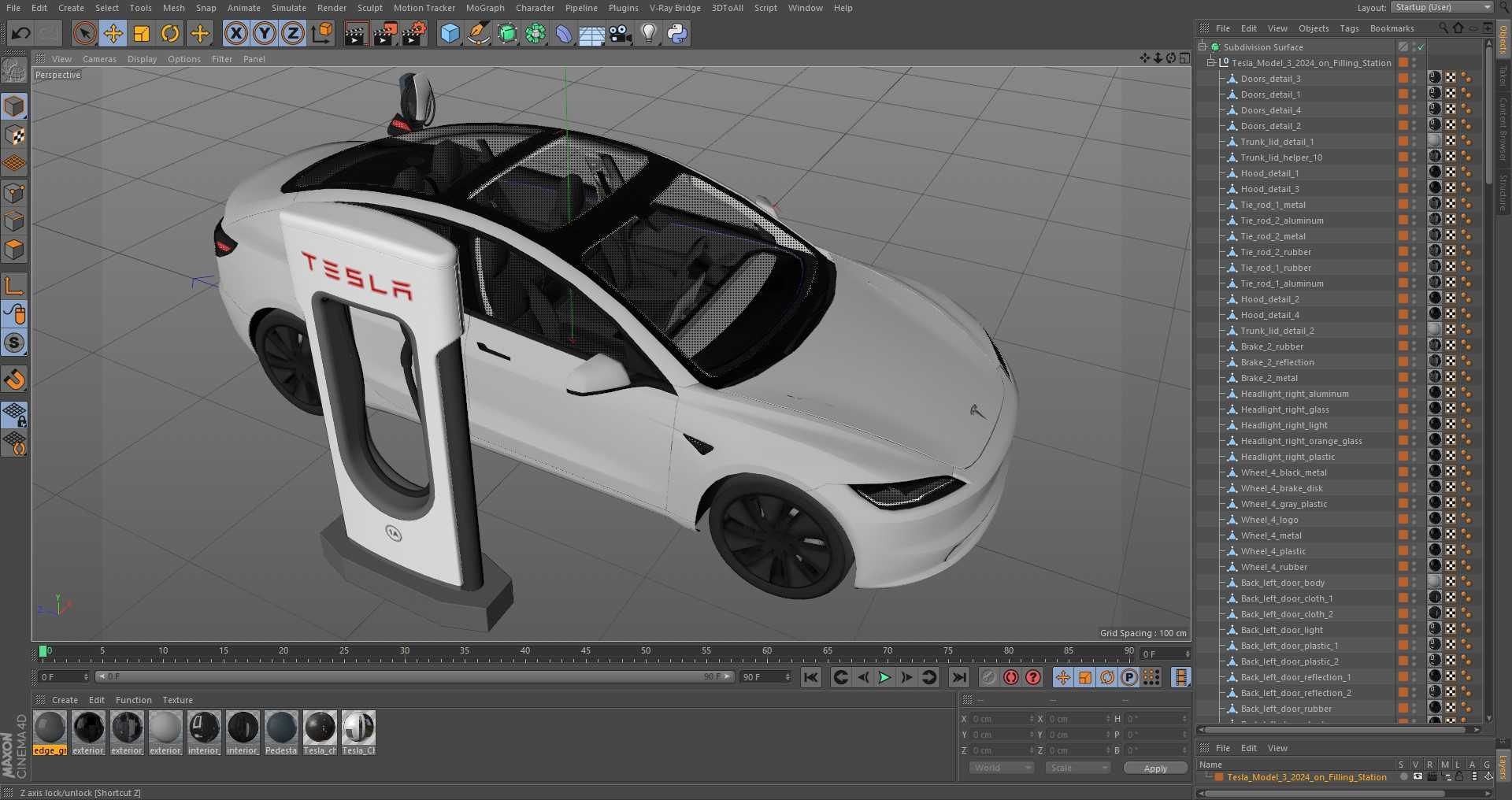This screenshot has width=1512, height=800.
Task: Add a Light object
Action: [x=649, y=33]
